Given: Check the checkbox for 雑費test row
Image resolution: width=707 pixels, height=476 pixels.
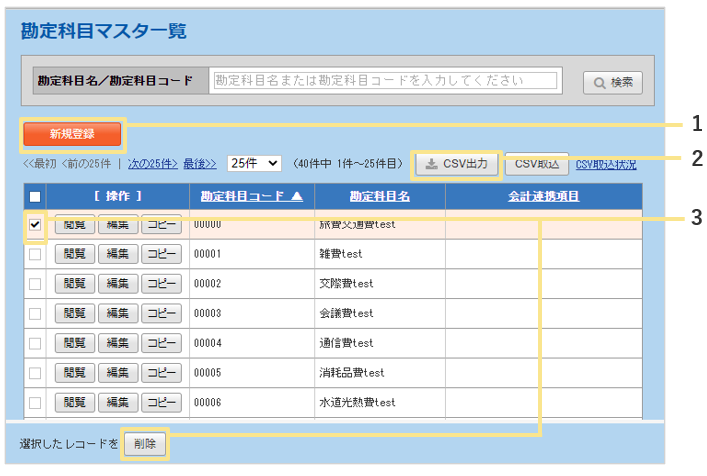Looking at the screenshot, I should [x=35, y=255].
